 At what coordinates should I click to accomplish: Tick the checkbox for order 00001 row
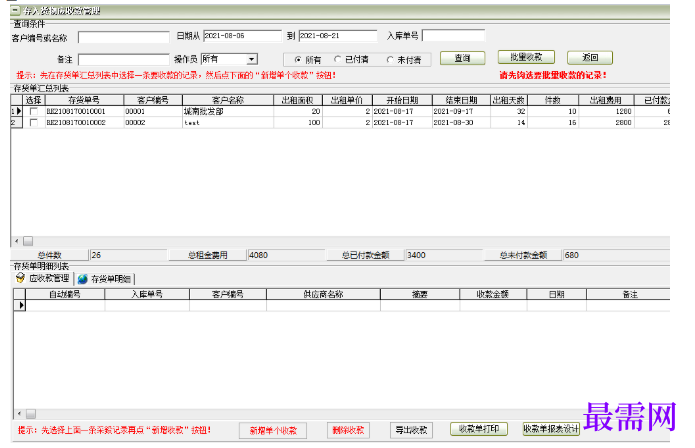pos(34,111)
